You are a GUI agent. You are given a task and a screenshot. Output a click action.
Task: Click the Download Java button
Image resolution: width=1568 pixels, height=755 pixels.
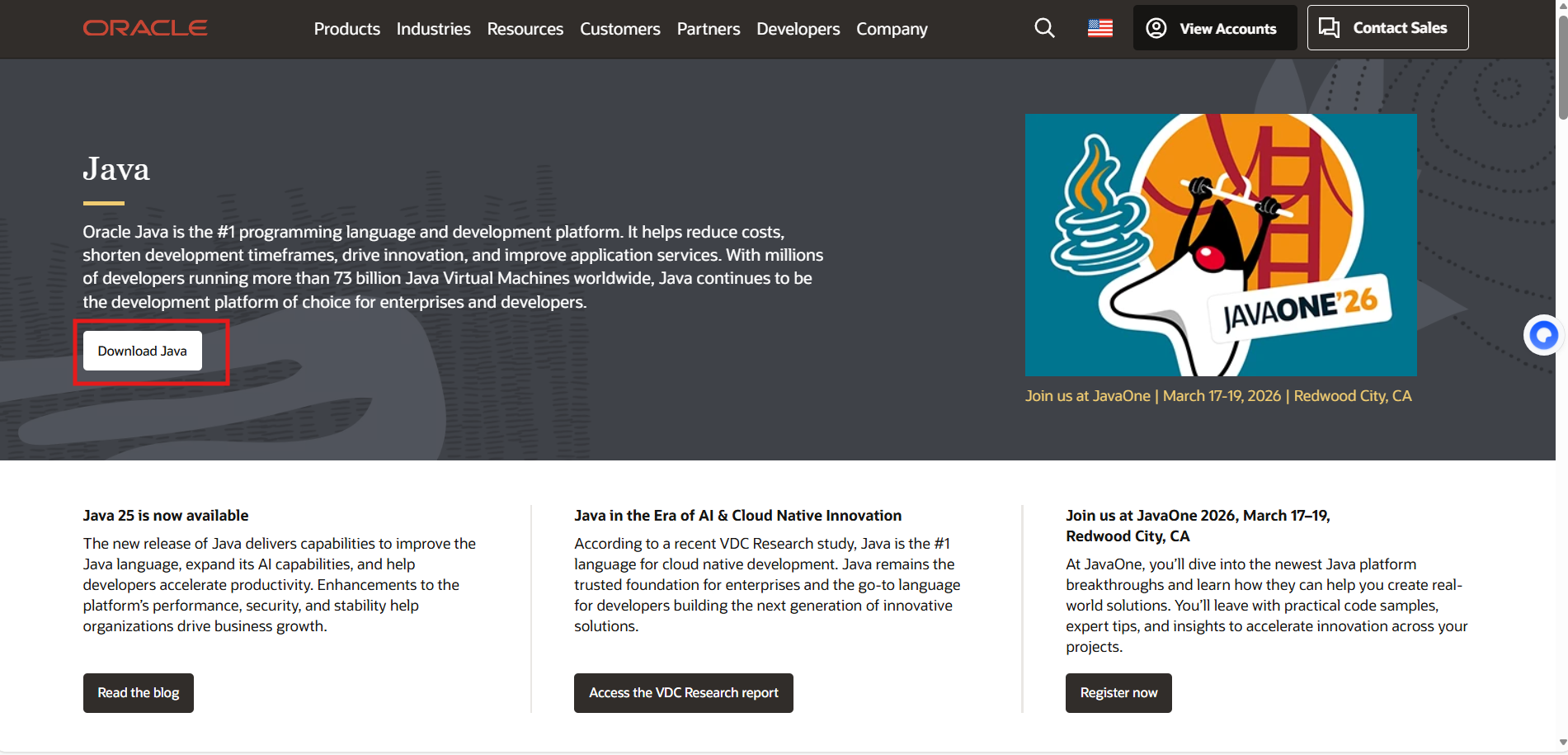point(143,351)
